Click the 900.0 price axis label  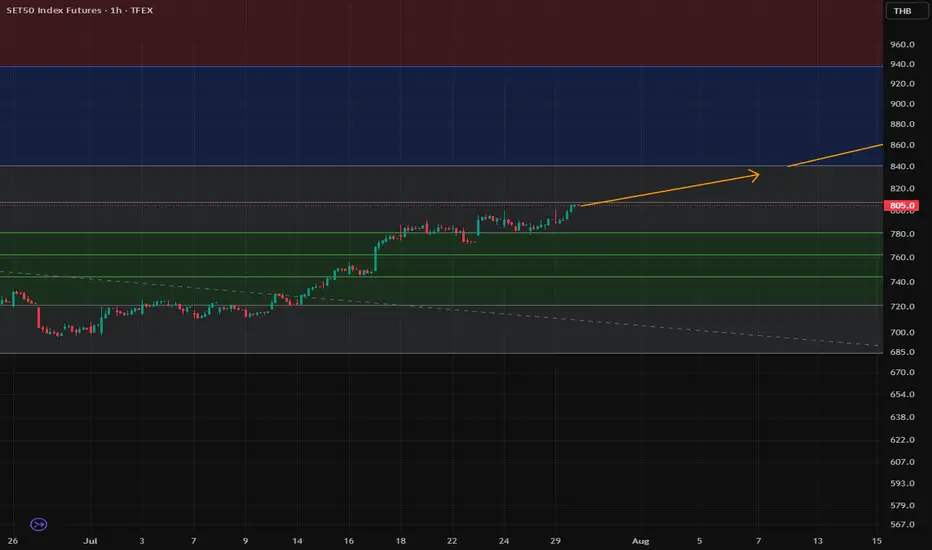click(x=902, y=104)
